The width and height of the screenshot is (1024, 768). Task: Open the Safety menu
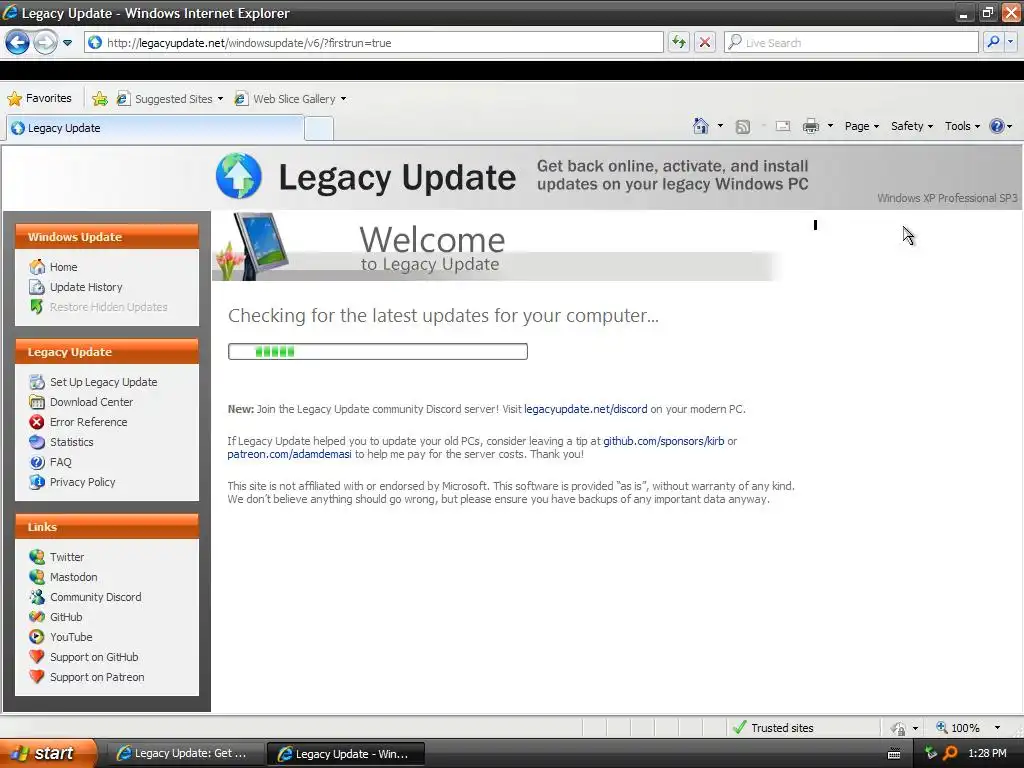point(912,126)
